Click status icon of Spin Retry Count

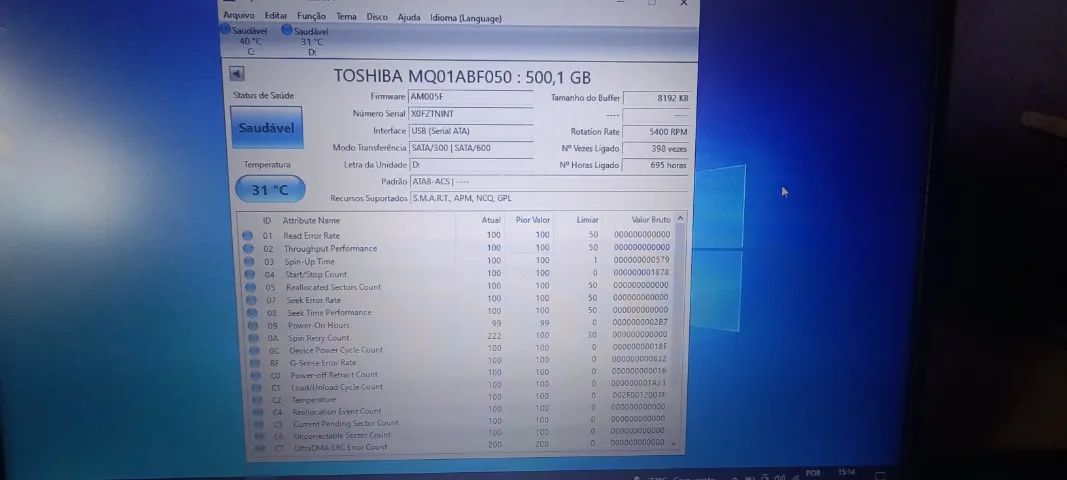[253, 338]
